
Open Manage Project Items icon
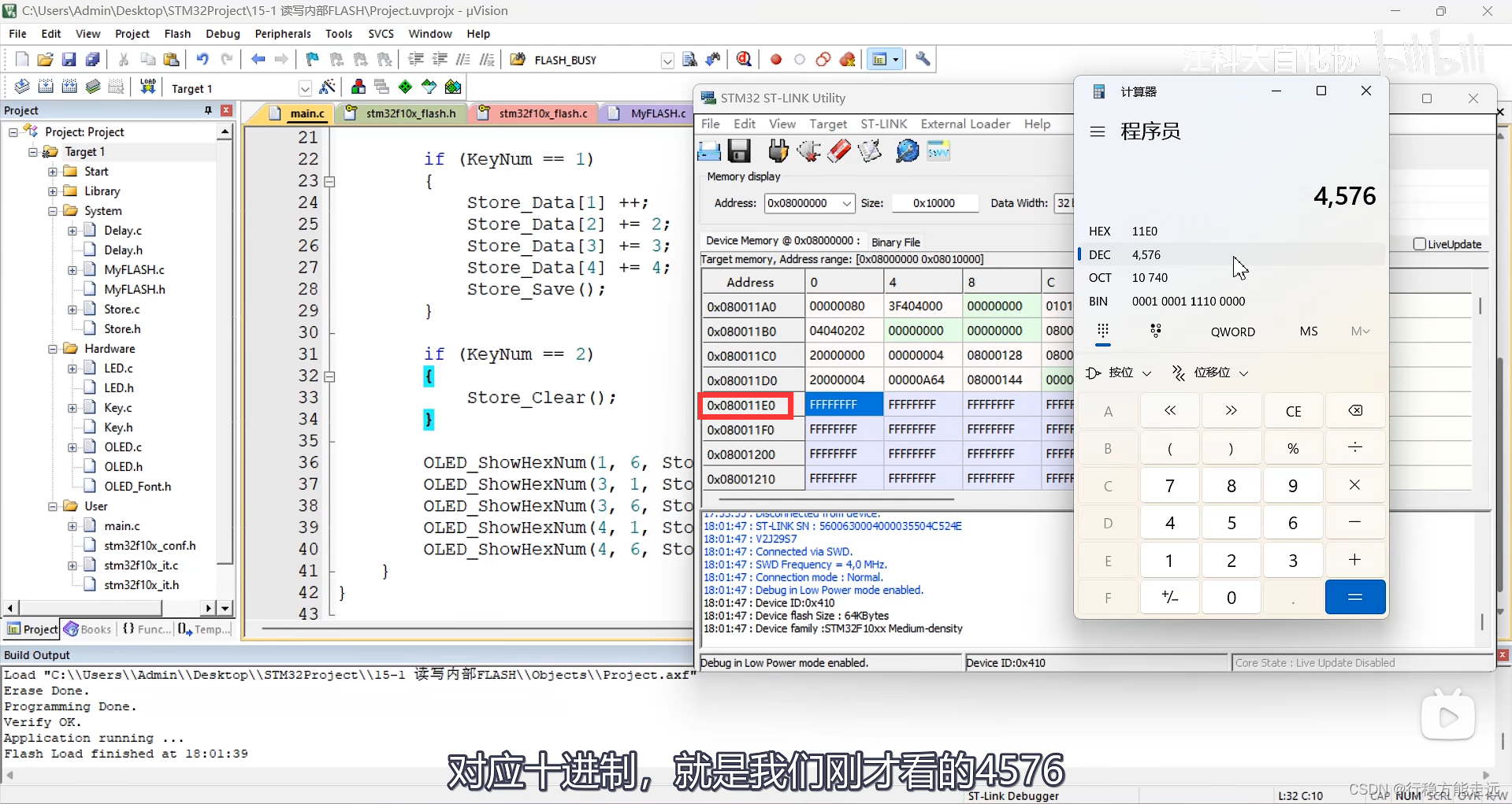coord(358,87)
